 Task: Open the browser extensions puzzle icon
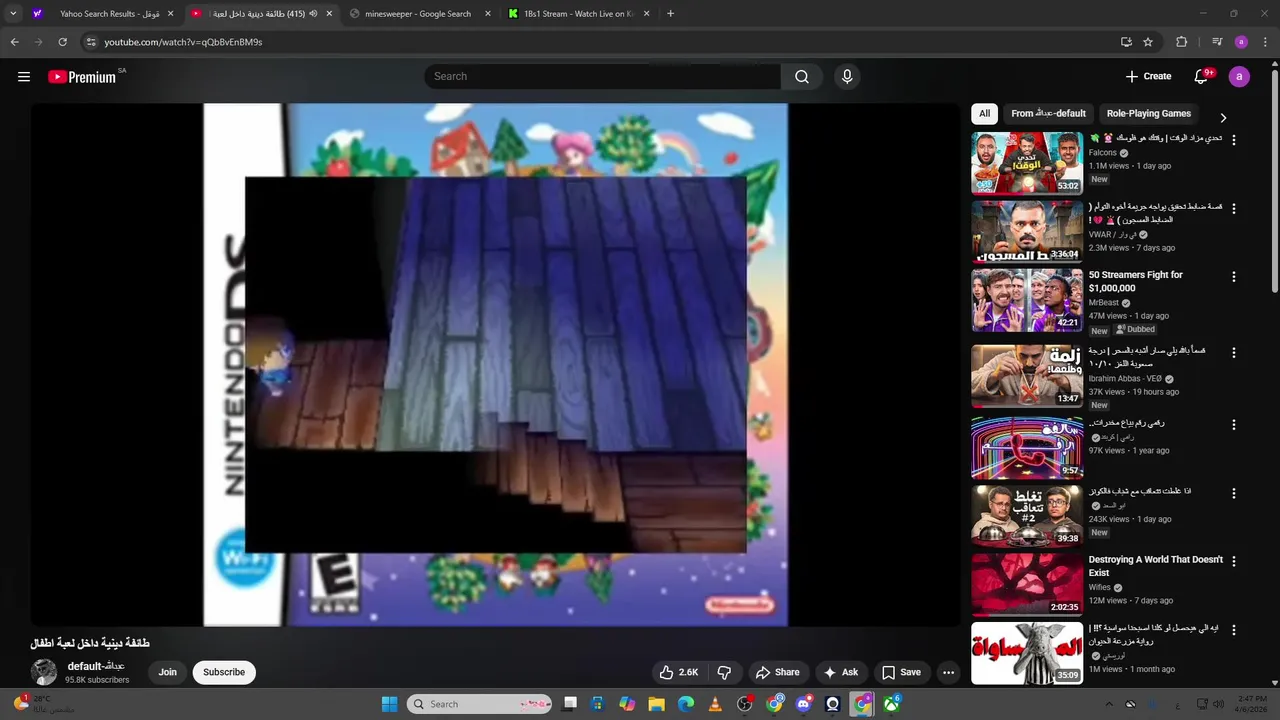point(1181,42)
